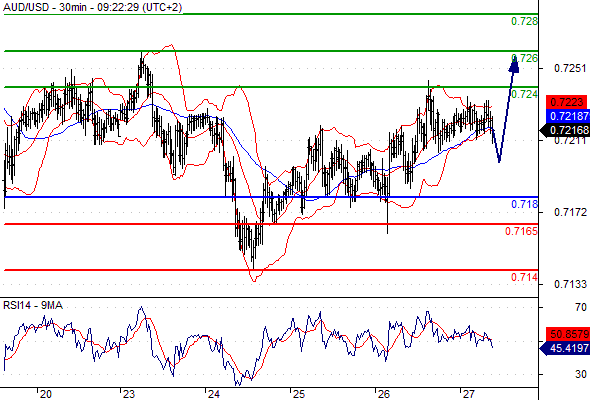590x400 pixels.
Task: Select date marker 25 on time axis
Action: 299,394
